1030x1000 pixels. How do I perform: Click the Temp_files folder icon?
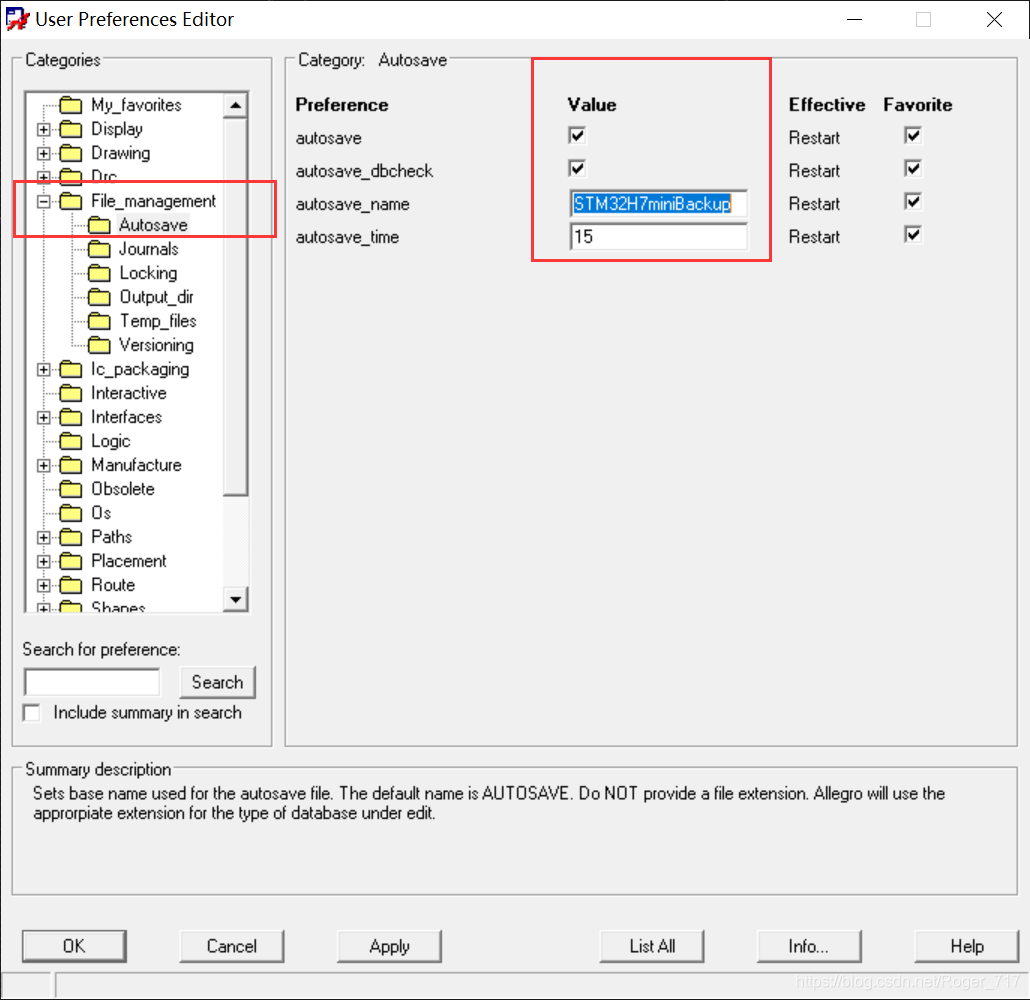(99, 321)
